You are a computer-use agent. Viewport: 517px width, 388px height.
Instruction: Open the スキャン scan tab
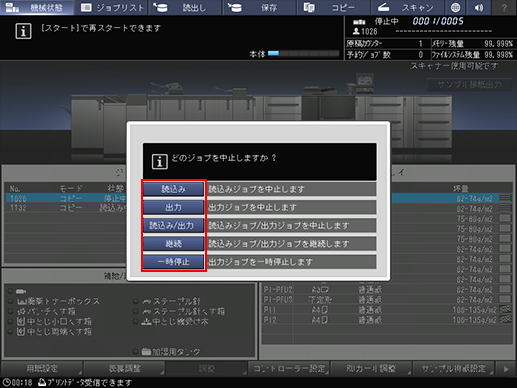[x=407, y=7]
